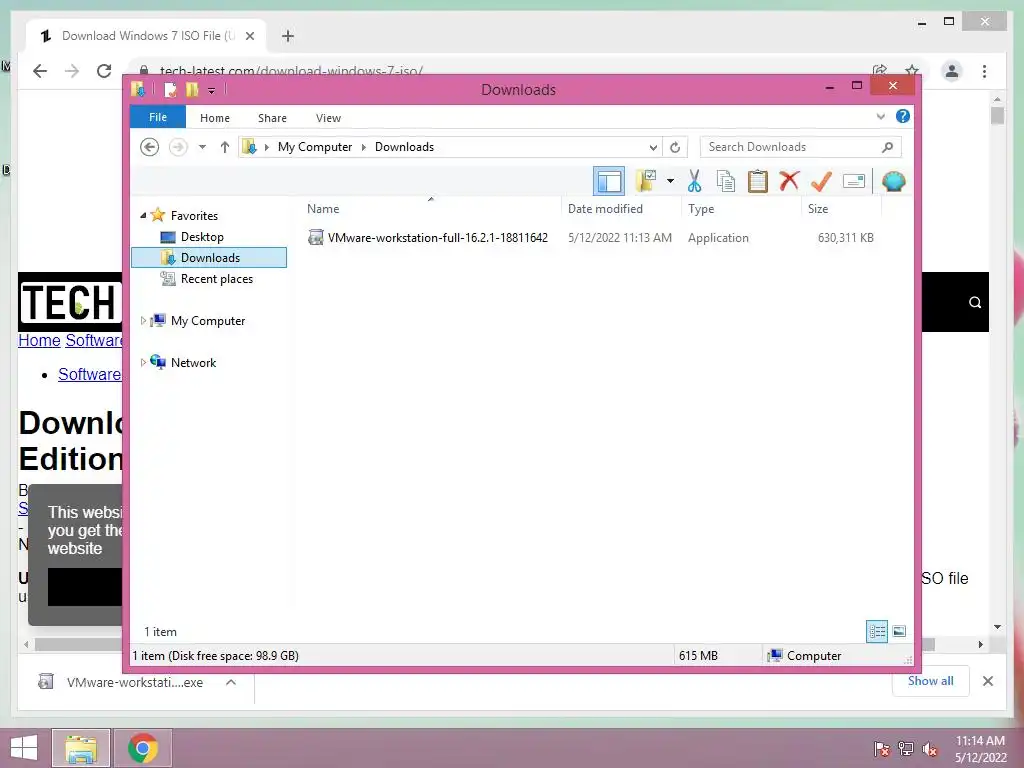Open the File ribbon tab

click(157, 118)
